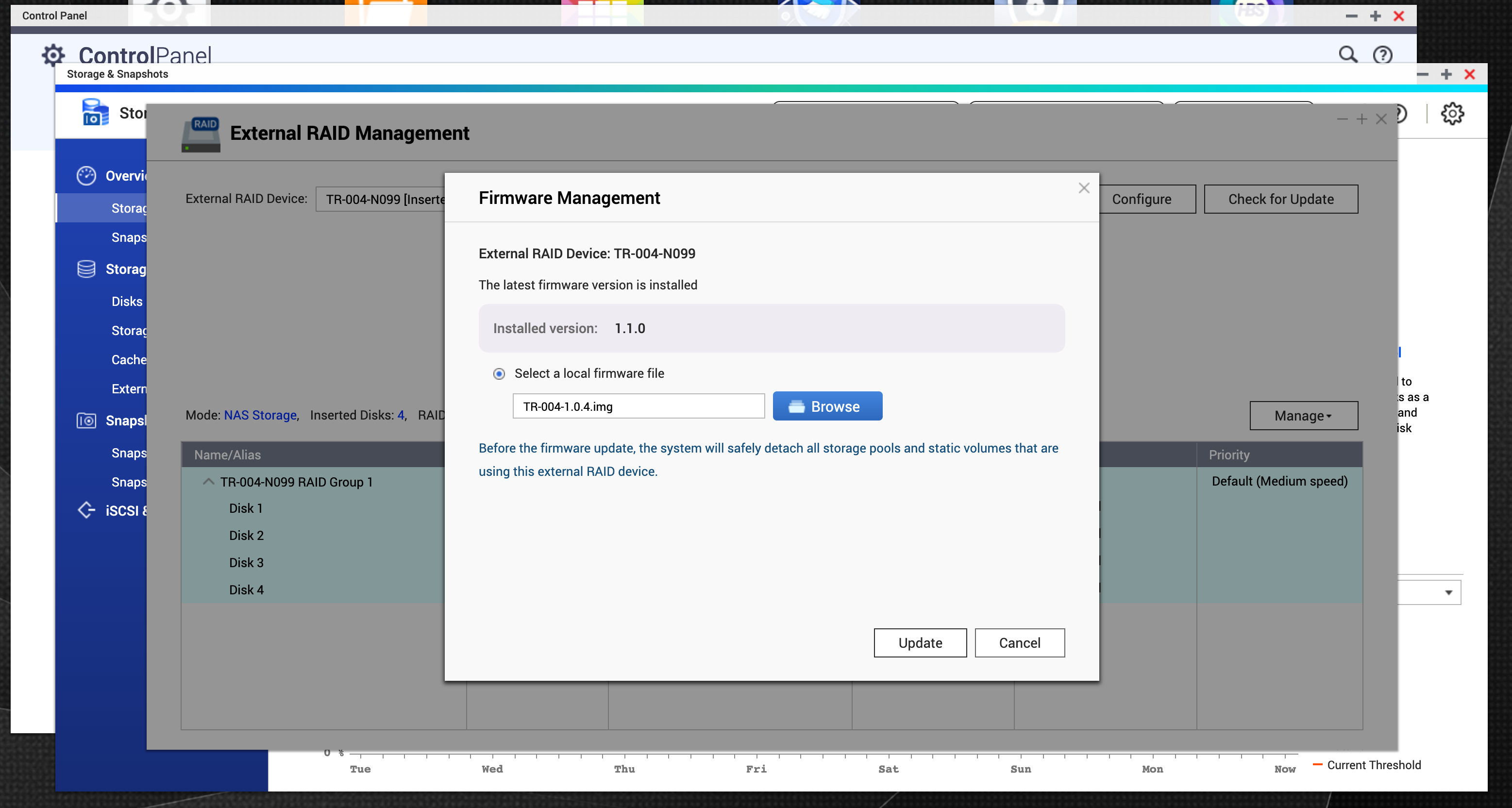Select the local firmware file radio button
Image resolution: width=1512 pixels, height=808 pixels.
tap(499, 374)
